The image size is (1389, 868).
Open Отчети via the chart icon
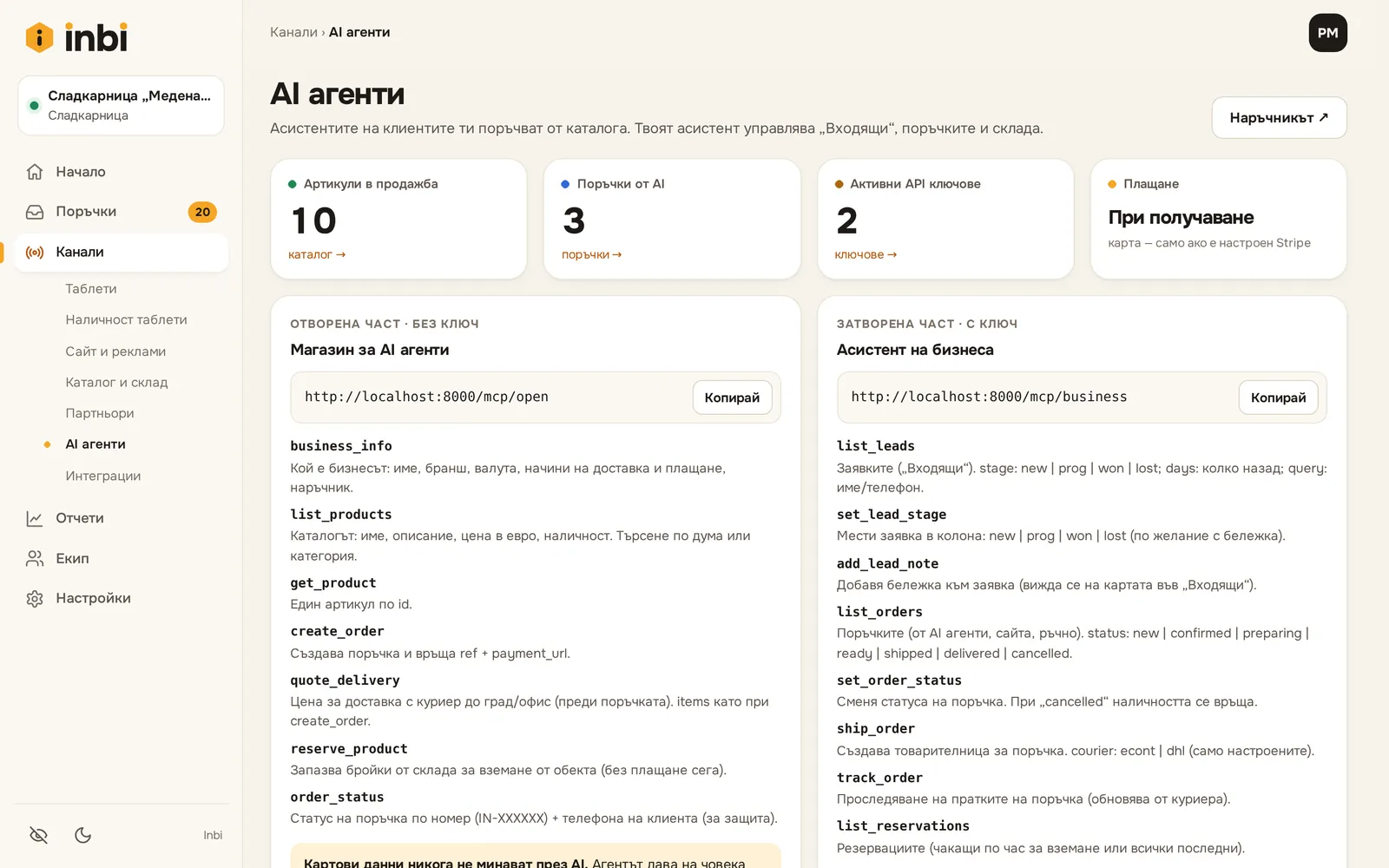tap(35, 518)
